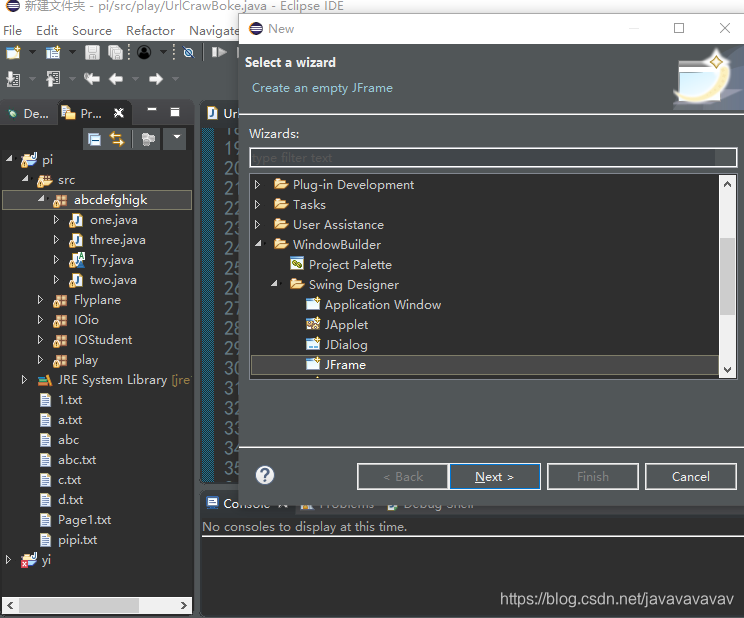Screen dimensions: 744x618
Task: Close the Package Explorer tab
Action: pos(119,113)
